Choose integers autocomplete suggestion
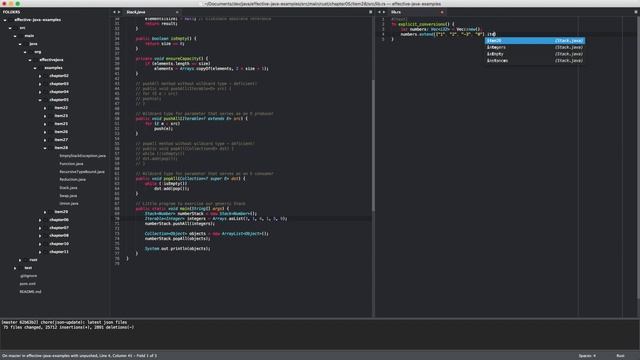The height and width of the screenshot is (360, 640). (535, 47)
